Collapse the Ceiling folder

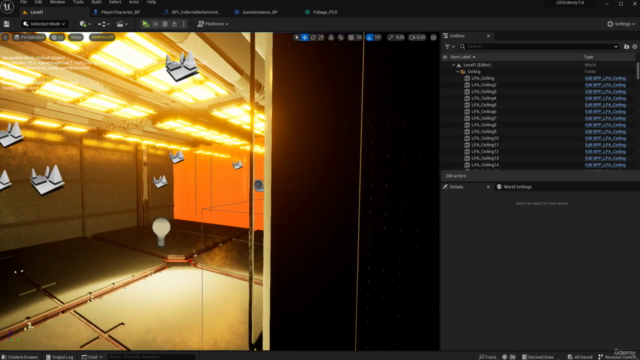(458, 71)
